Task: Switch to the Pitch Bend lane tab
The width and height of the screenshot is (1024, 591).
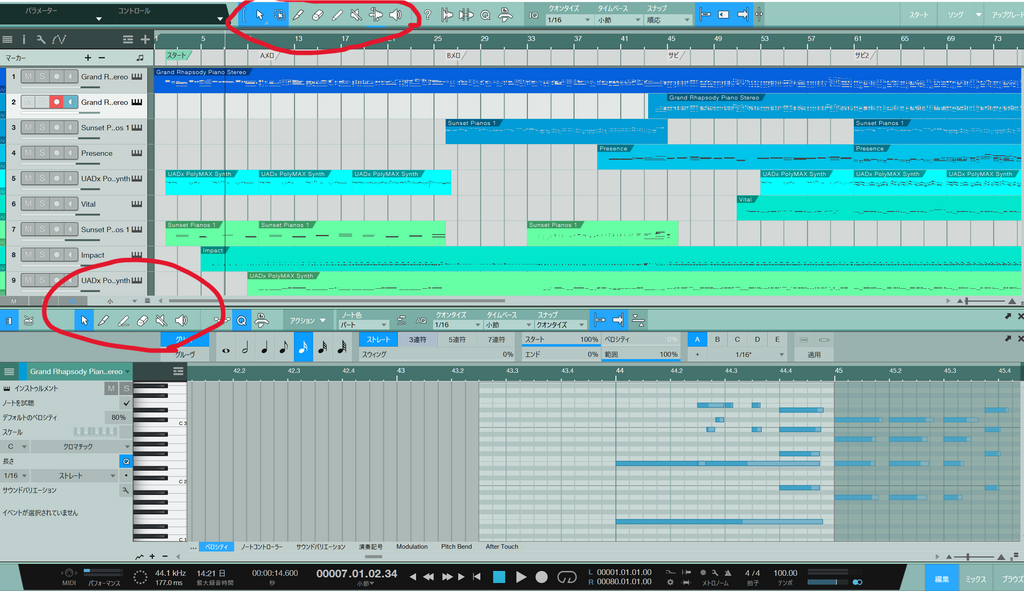Action: tap(456, 547)
